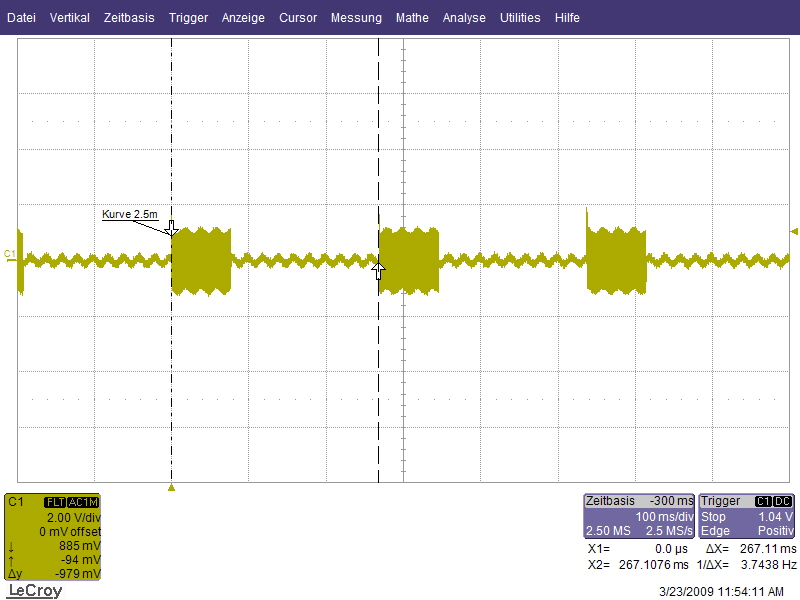The height and width of the screenshot is (600, 800).
Task: Click the Kurve 2.5m annotation label
Action: pos(130,214)
